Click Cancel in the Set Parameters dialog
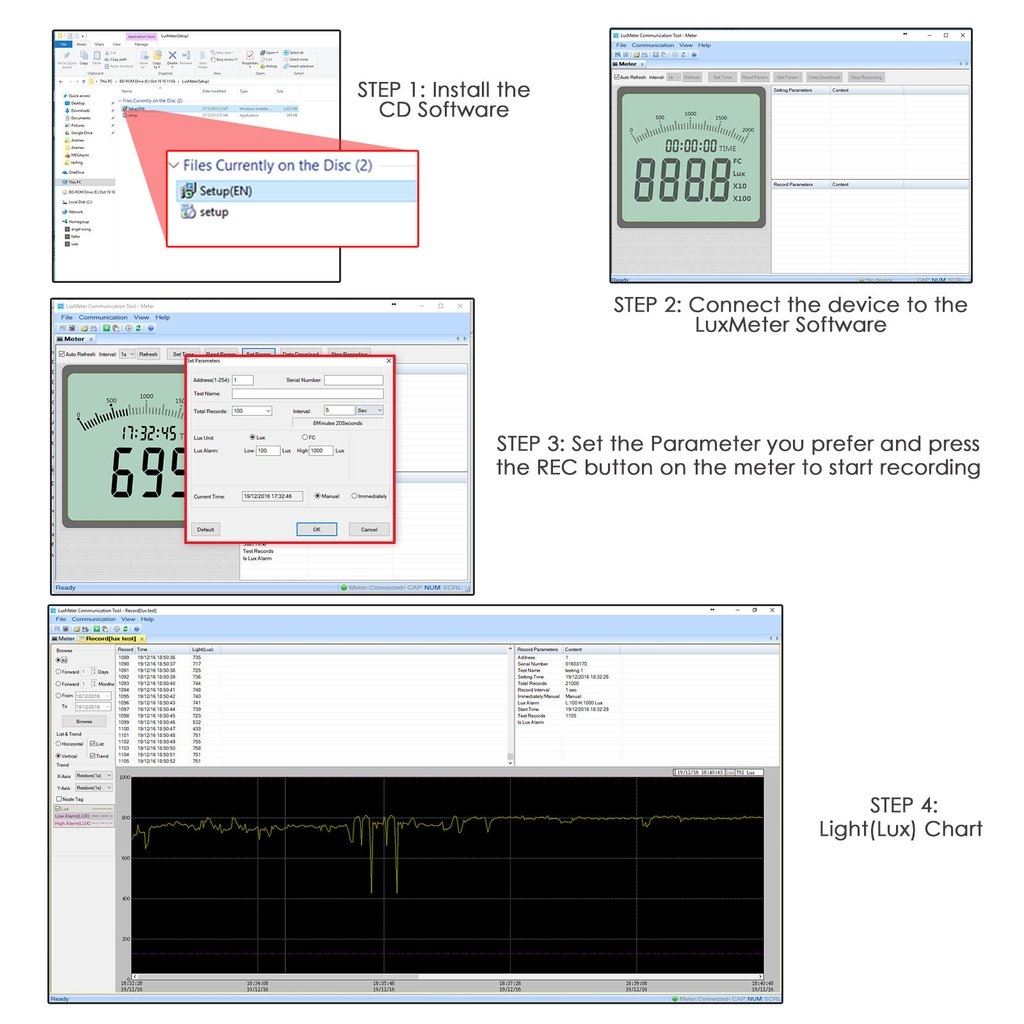 369,530
